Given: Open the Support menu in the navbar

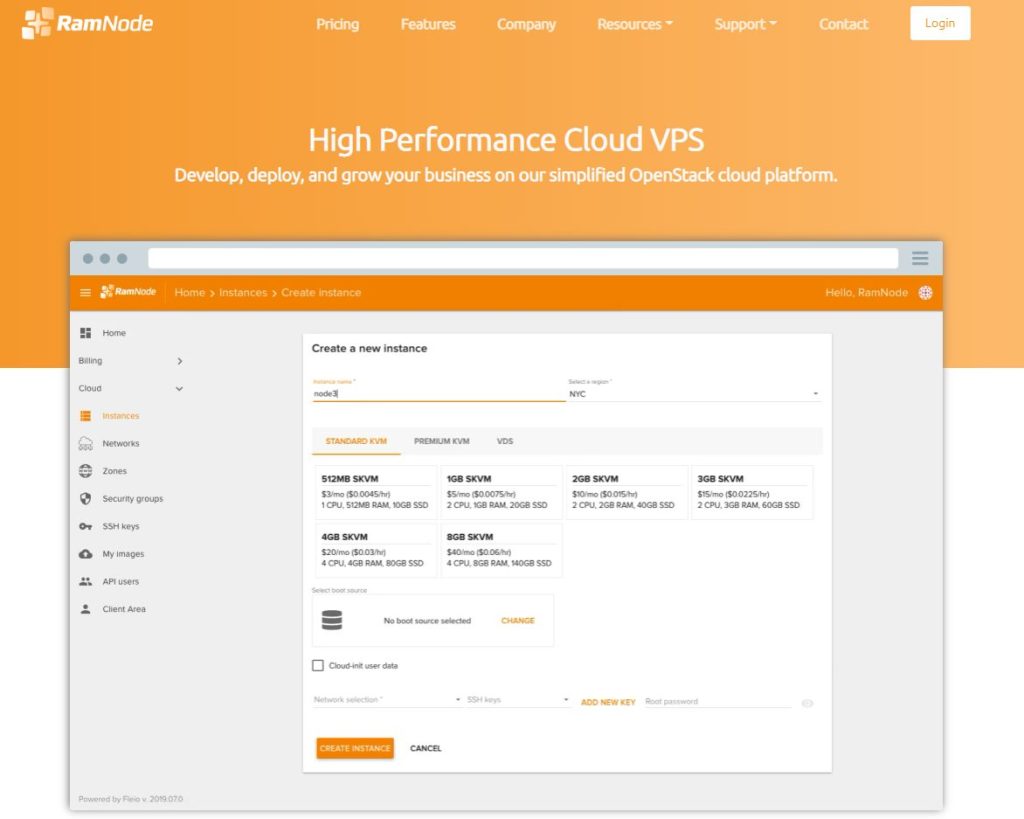Looking at the screenshot, I should [744, 24].
